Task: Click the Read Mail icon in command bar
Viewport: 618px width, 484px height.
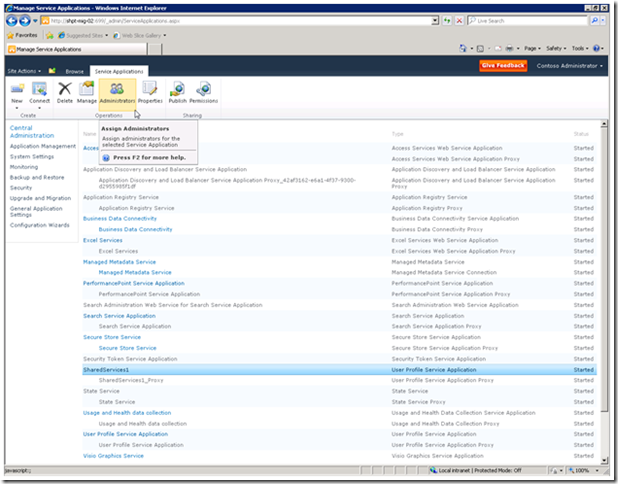Action: tap(498, 48)
